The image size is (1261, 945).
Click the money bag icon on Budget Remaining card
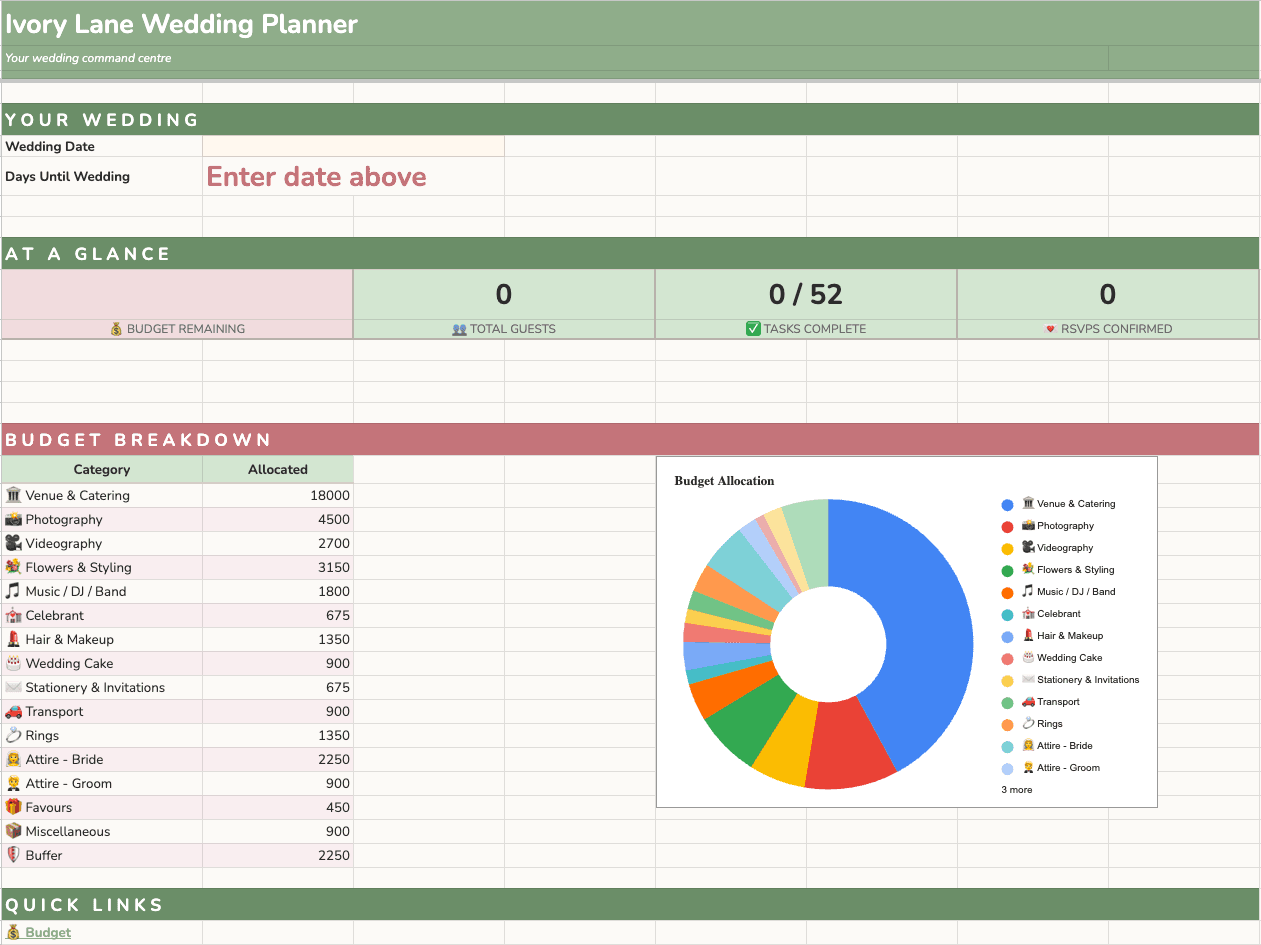(x=118, y=328)
